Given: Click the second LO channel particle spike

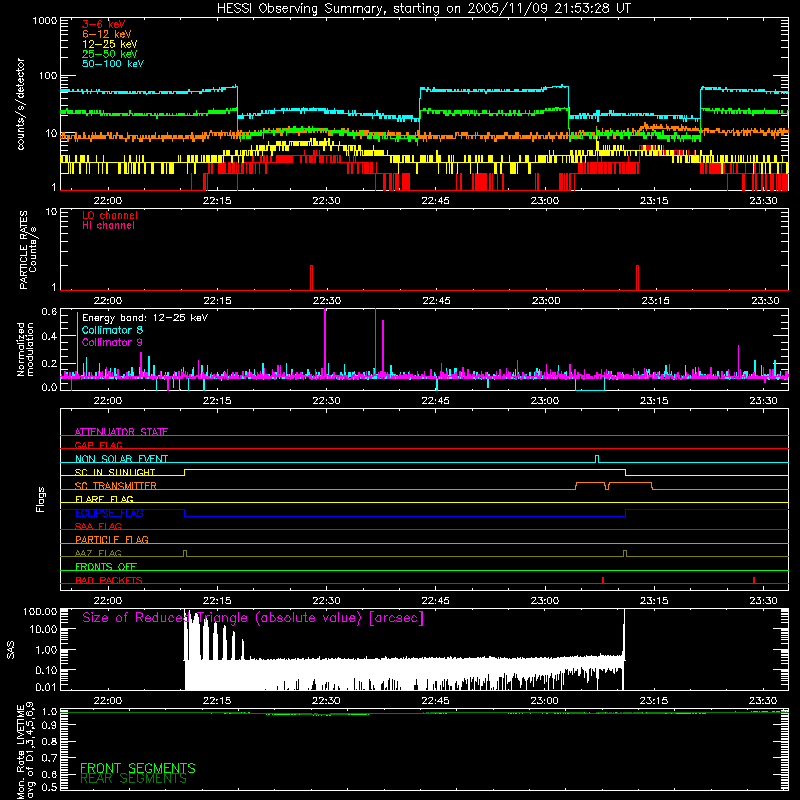Looking at the screenshot, I should tap(637, 278).
